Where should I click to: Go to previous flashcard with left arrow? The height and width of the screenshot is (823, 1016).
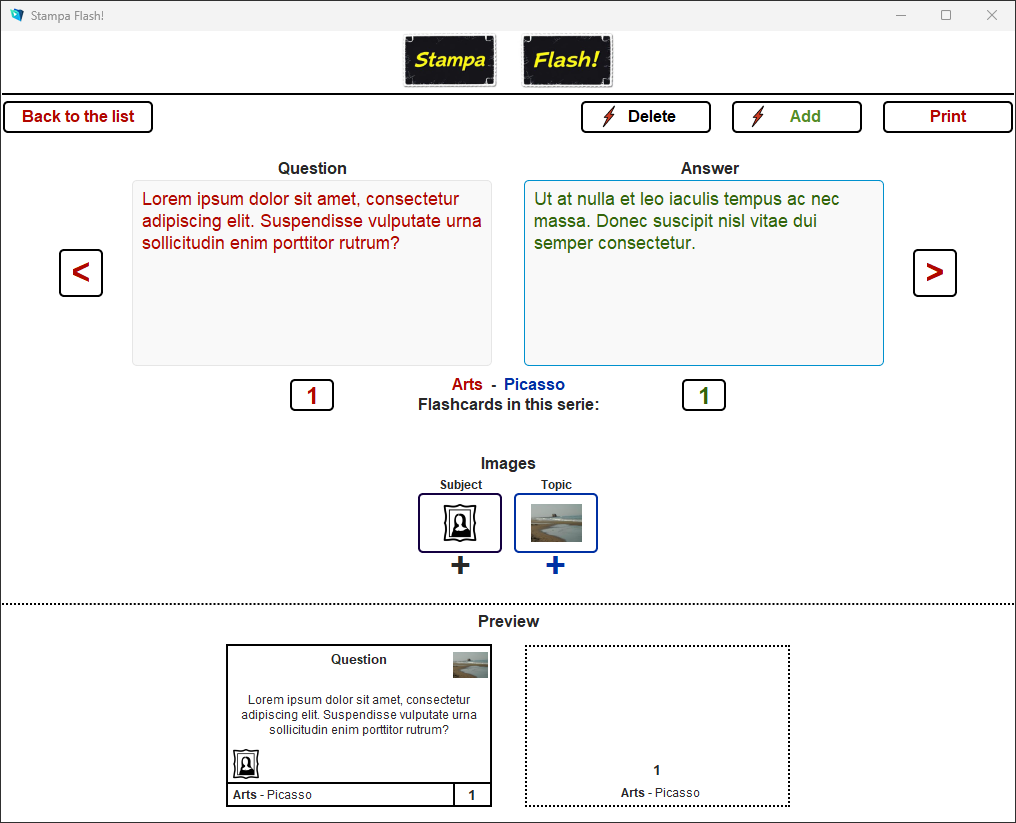(x=81, y=273)
